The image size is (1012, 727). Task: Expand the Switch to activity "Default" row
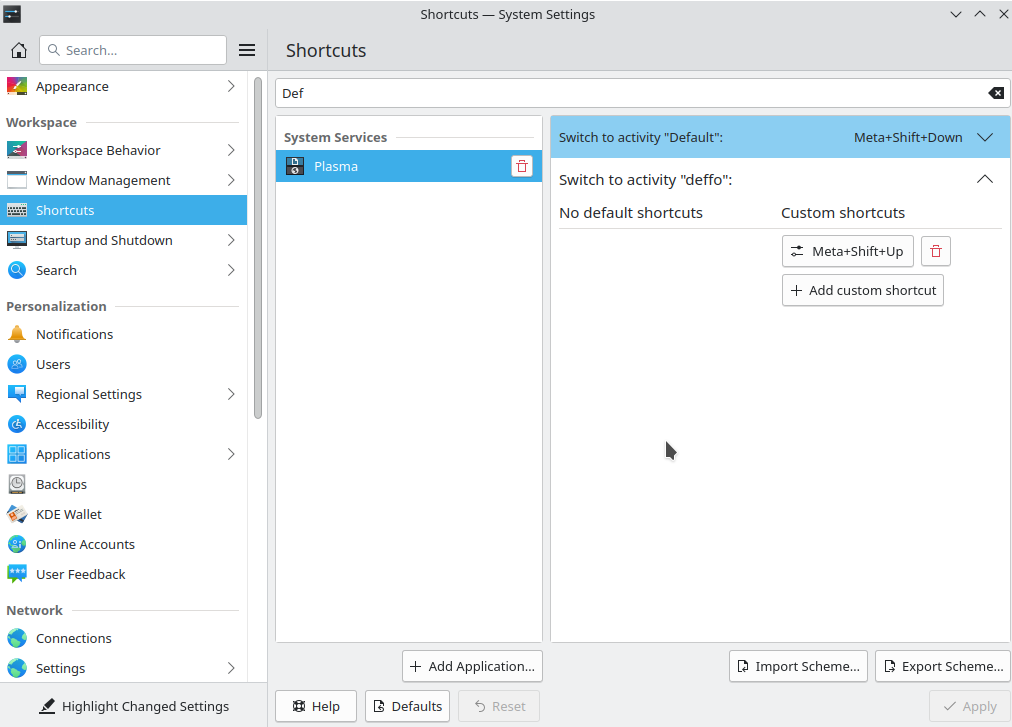pyautogui.click(x=984, y=137)
